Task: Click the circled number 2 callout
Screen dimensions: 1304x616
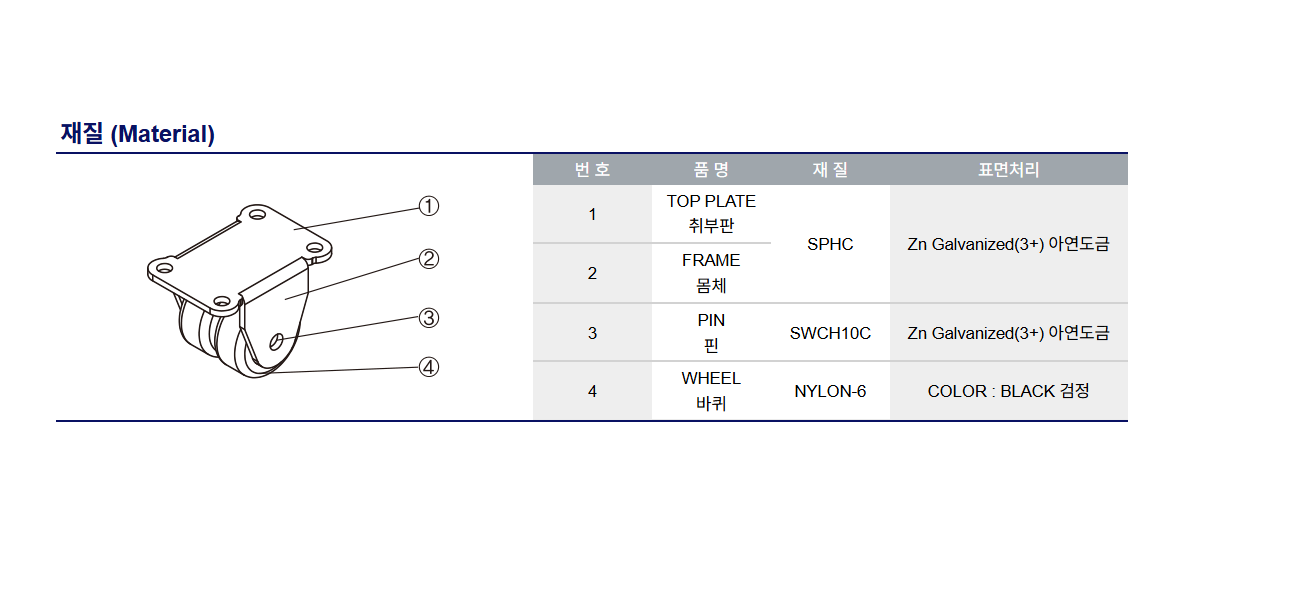Action: (x=428, y=259)
